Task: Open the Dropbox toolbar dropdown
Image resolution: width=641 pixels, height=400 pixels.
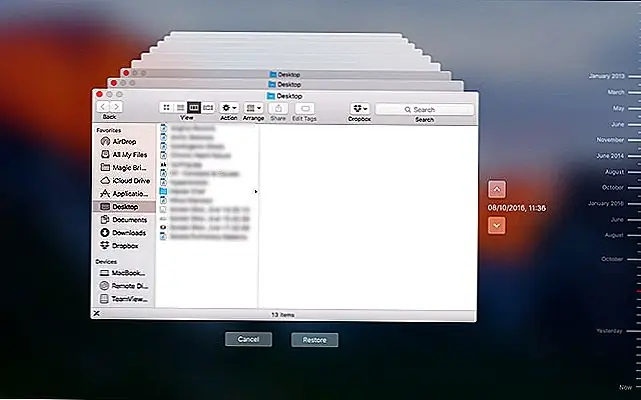Action: [x=360, y=108]
